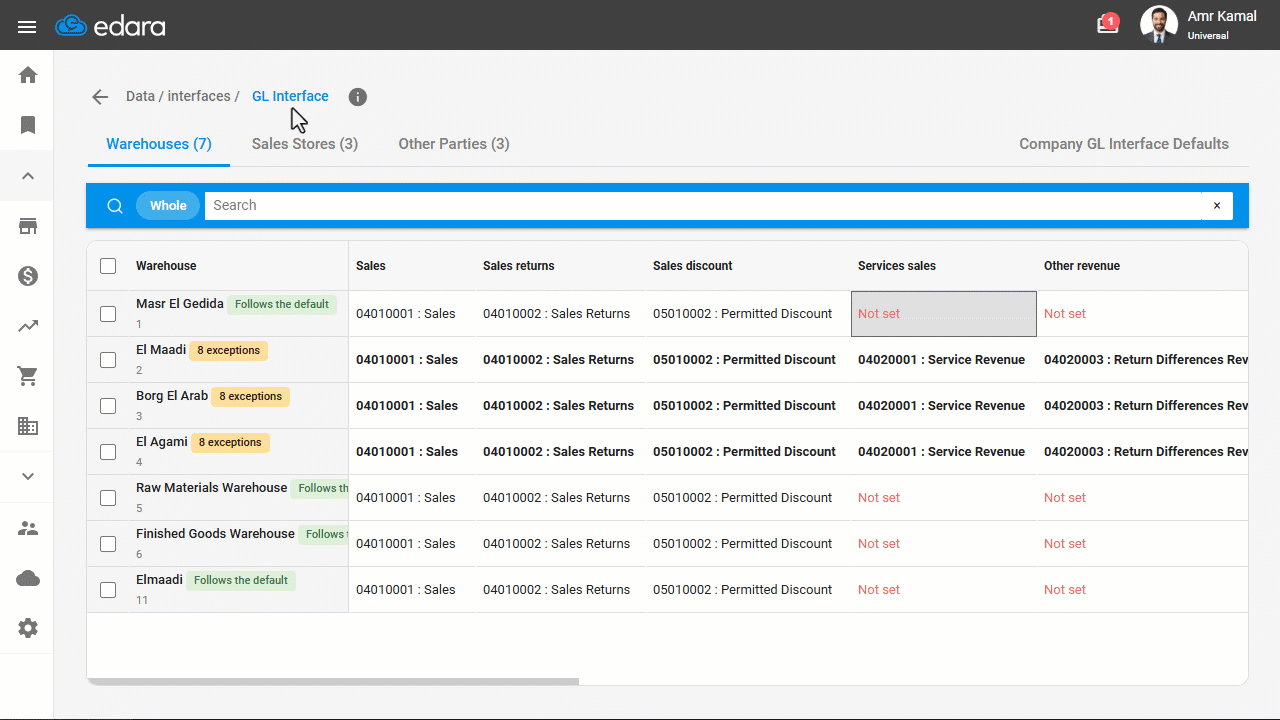1280x720 pixels.
Task: Open the people sidebar icon
Action: coord(28,528)
